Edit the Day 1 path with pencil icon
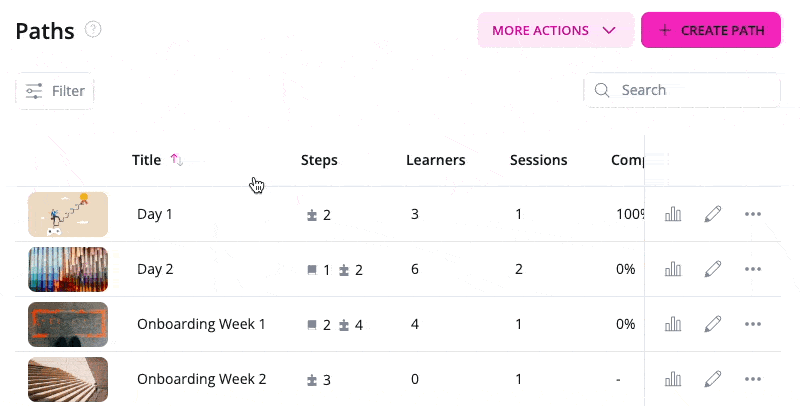 [713, 214]
